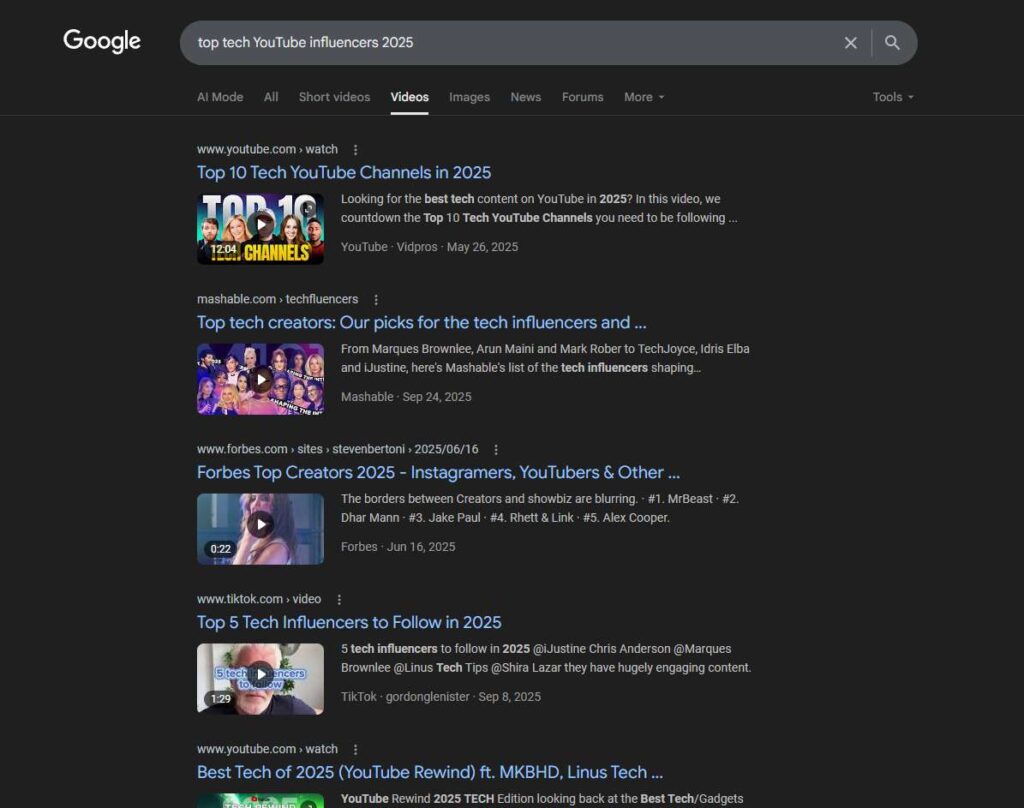The image size is (1024, 808).
Task: Expand the More dropdown
Action: coord(644,97)
